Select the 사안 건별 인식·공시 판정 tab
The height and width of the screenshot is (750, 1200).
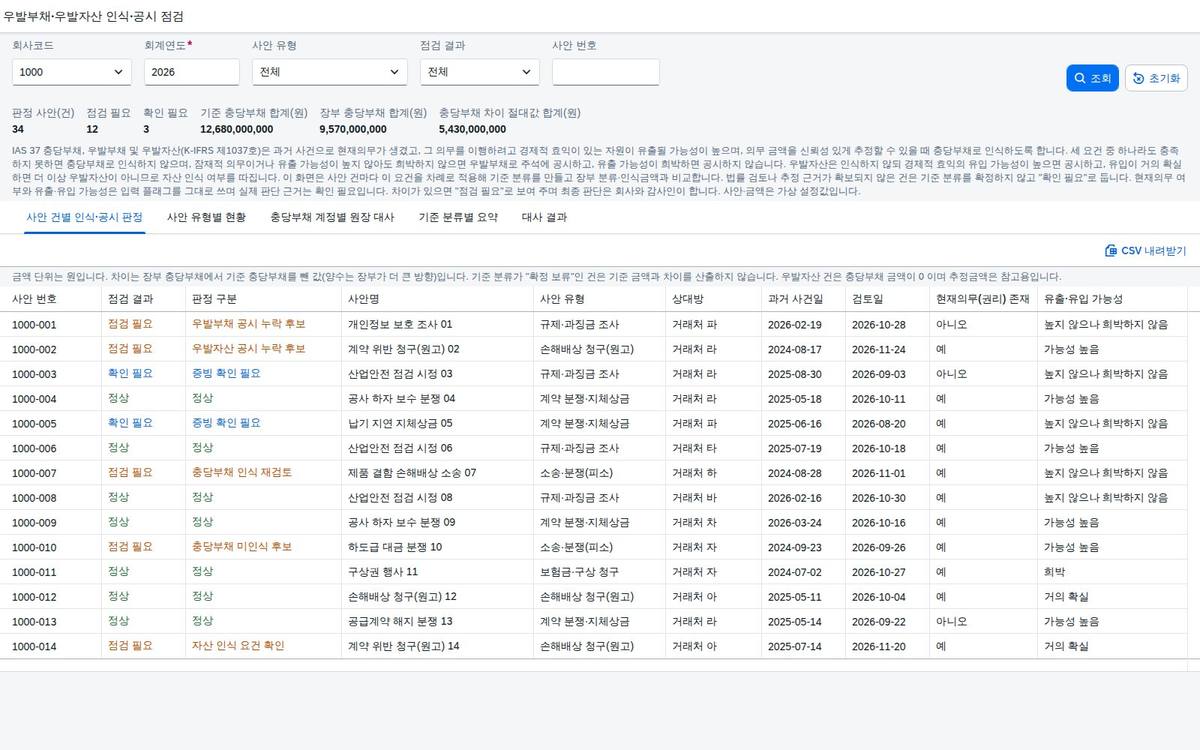pos(84,217)
